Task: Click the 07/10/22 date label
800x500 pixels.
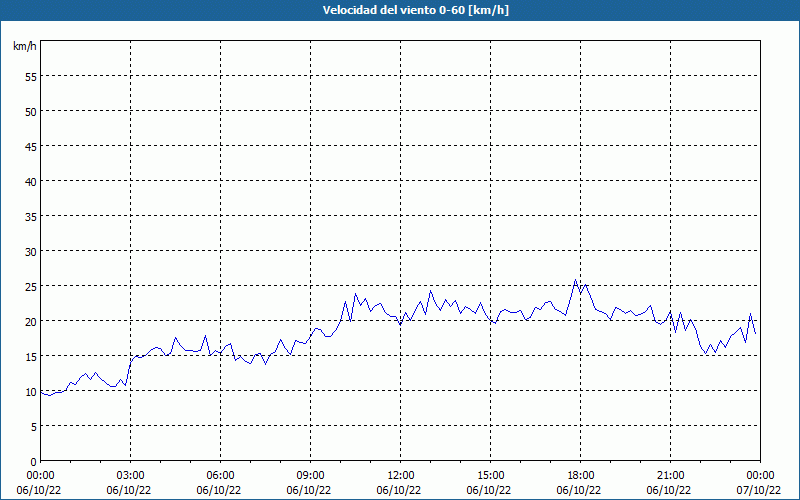Action: tap(758, 490)
